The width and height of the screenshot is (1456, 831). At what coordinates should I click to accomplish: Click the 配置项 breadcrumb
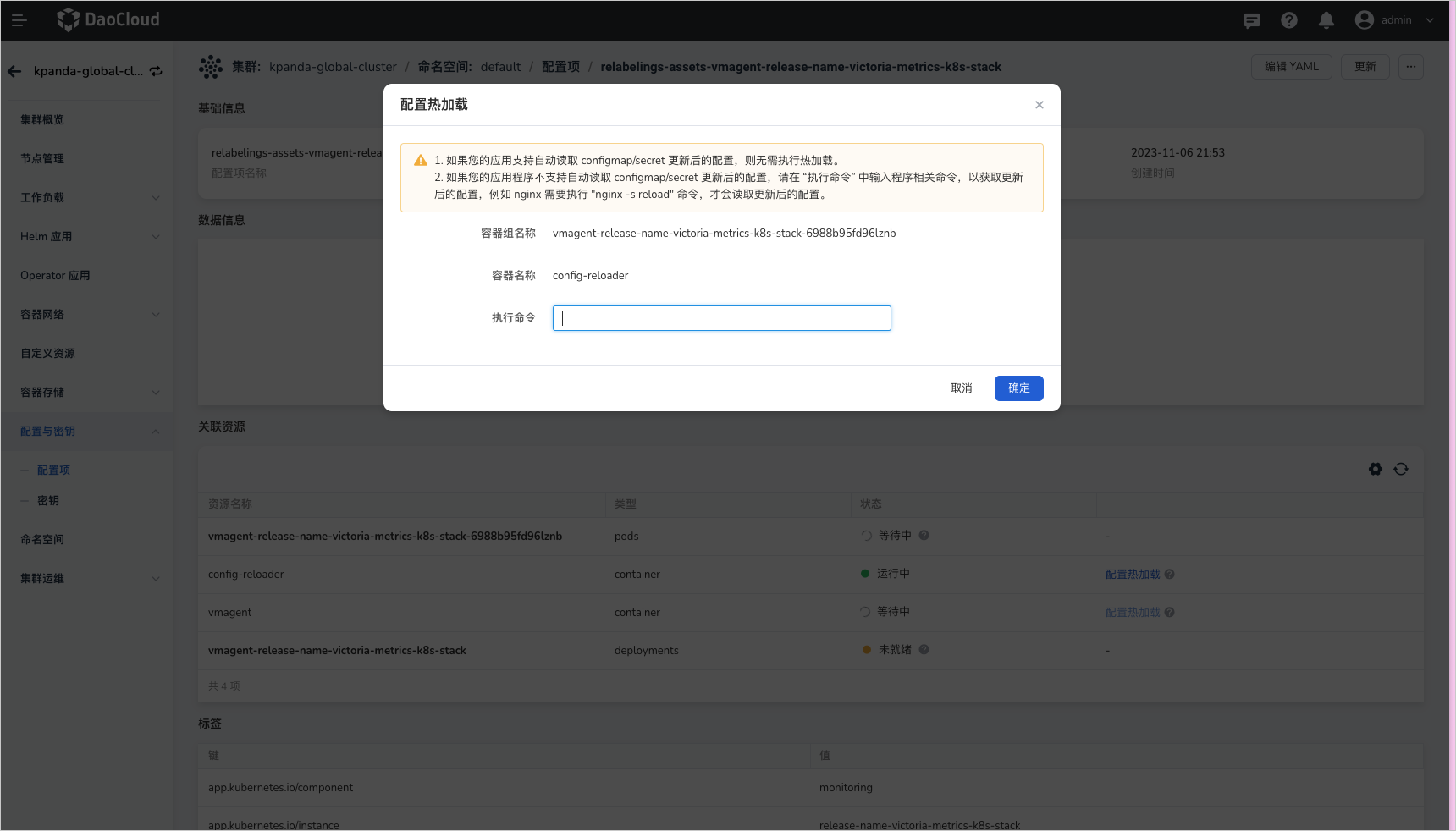click(560, 67)
